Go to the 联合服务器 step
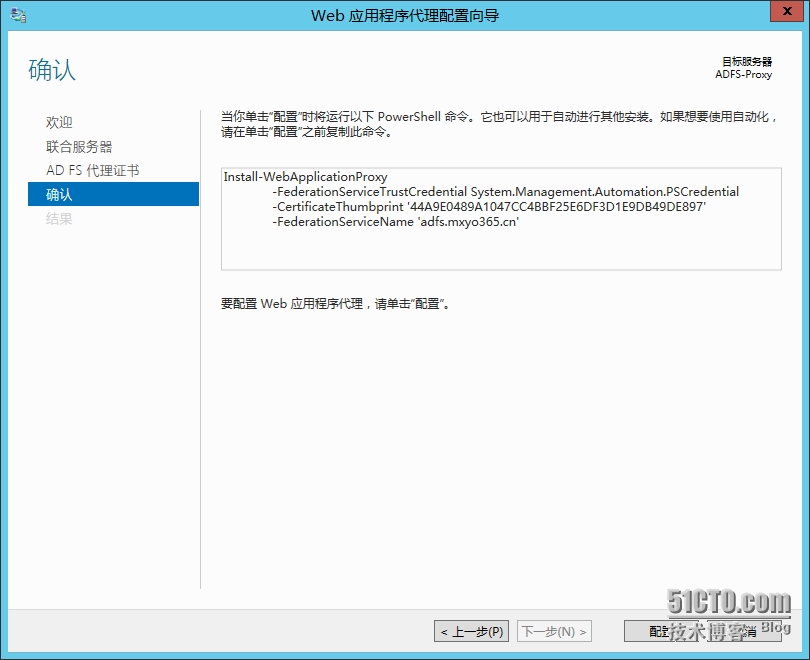 (79, 146)
